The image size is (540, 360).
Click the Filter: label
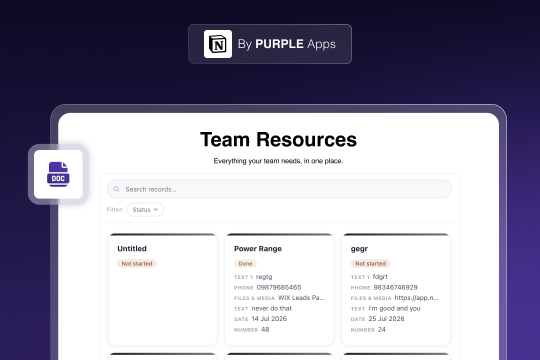[x=115, y=209]
